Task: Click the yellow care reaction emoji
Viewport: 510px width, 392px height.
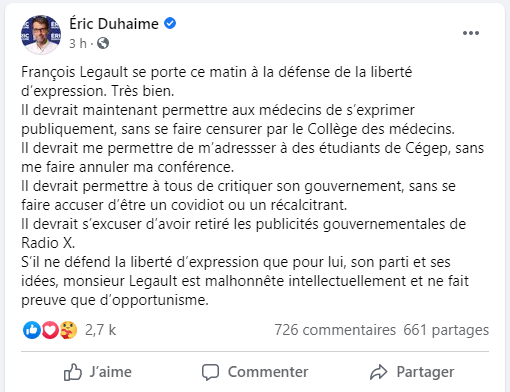Action: click(x=68, y=330)
